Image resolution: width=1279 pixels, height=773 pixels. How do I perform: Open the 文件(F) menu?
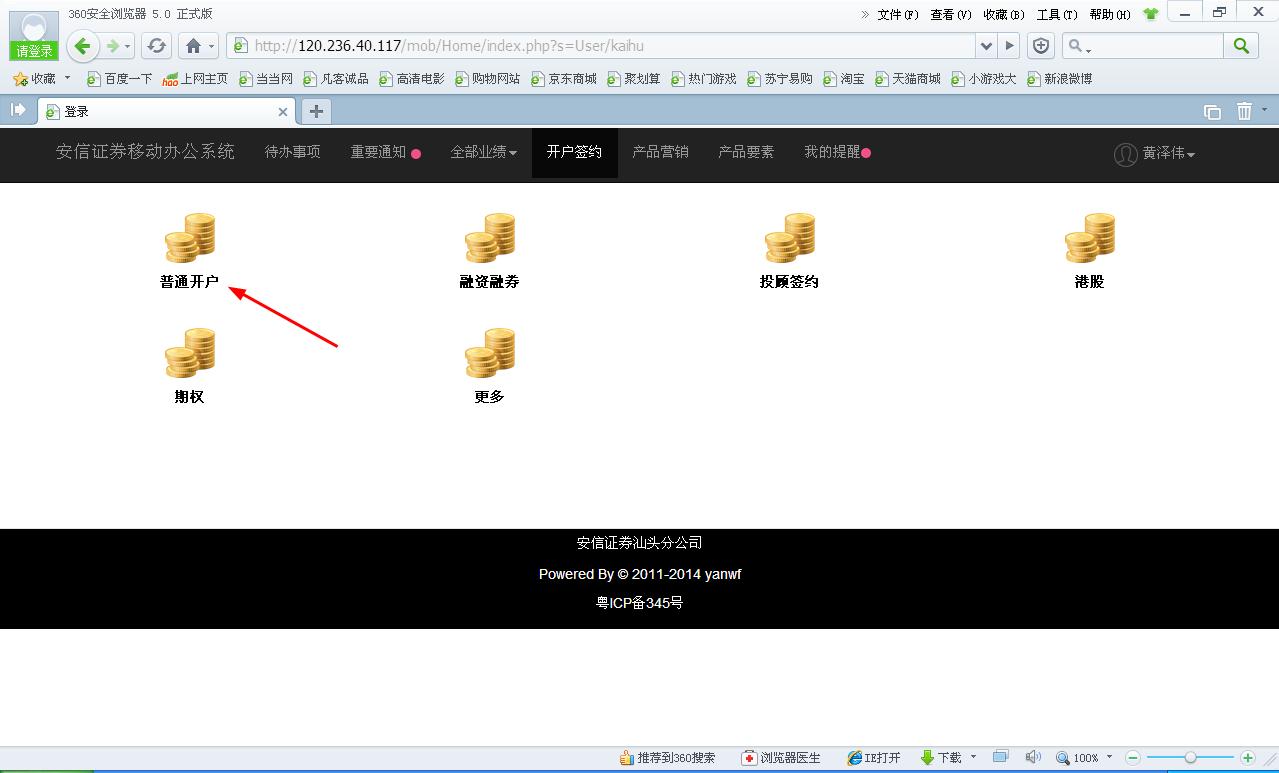[897, 14]
